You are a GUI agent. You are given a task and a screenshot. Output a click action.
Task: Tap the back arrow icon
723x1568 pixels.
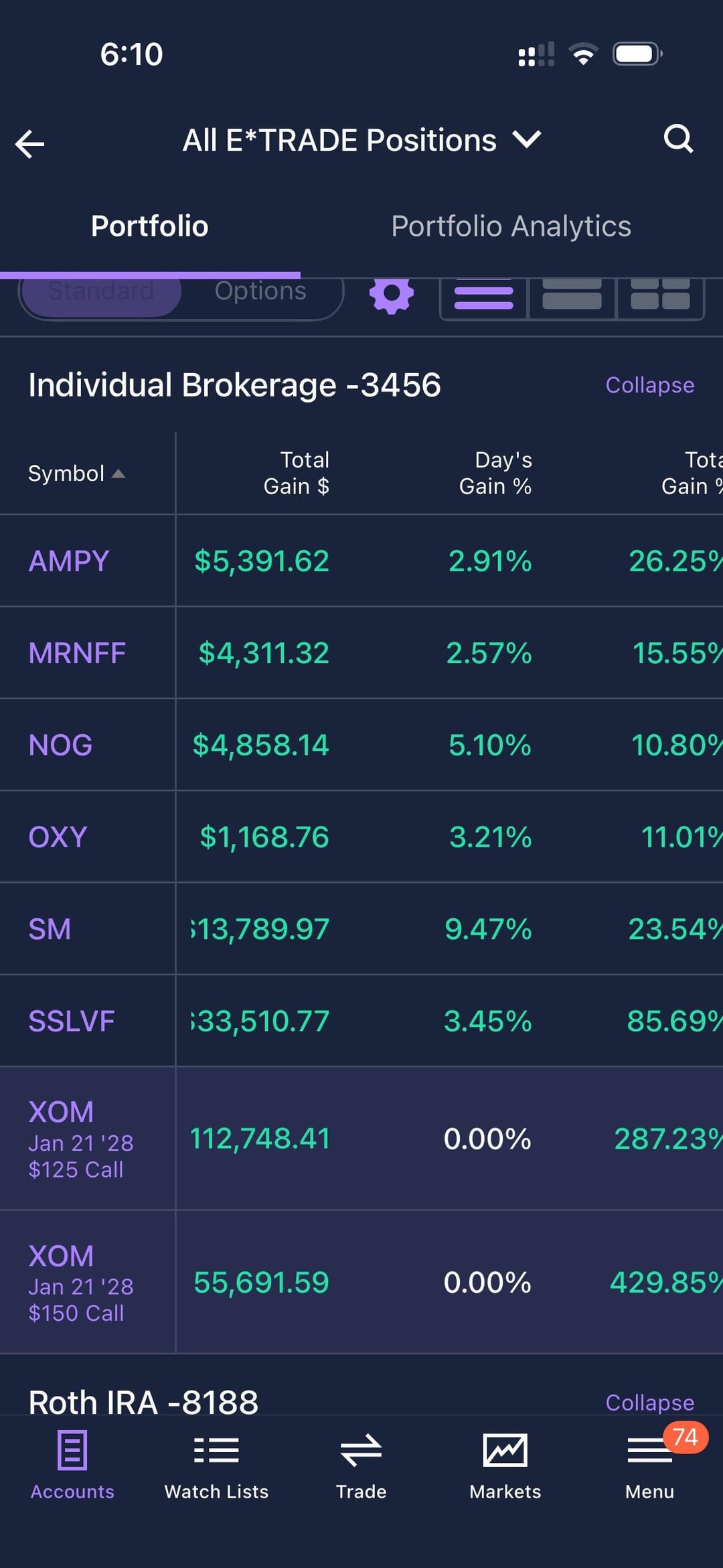click(x=30, y=143)
